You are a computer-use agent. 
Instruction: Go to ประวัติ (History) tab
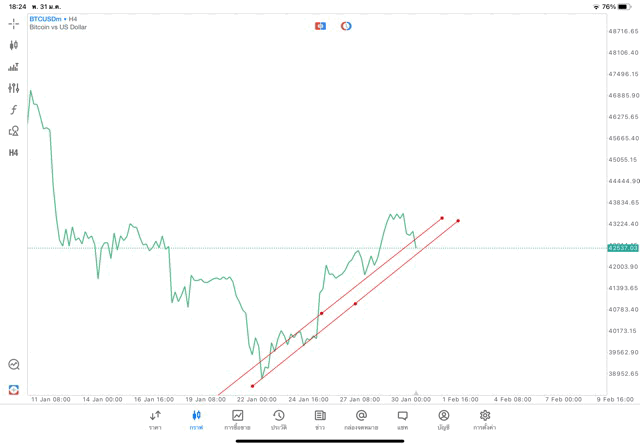pyautogui.click(x=279, y=420)
